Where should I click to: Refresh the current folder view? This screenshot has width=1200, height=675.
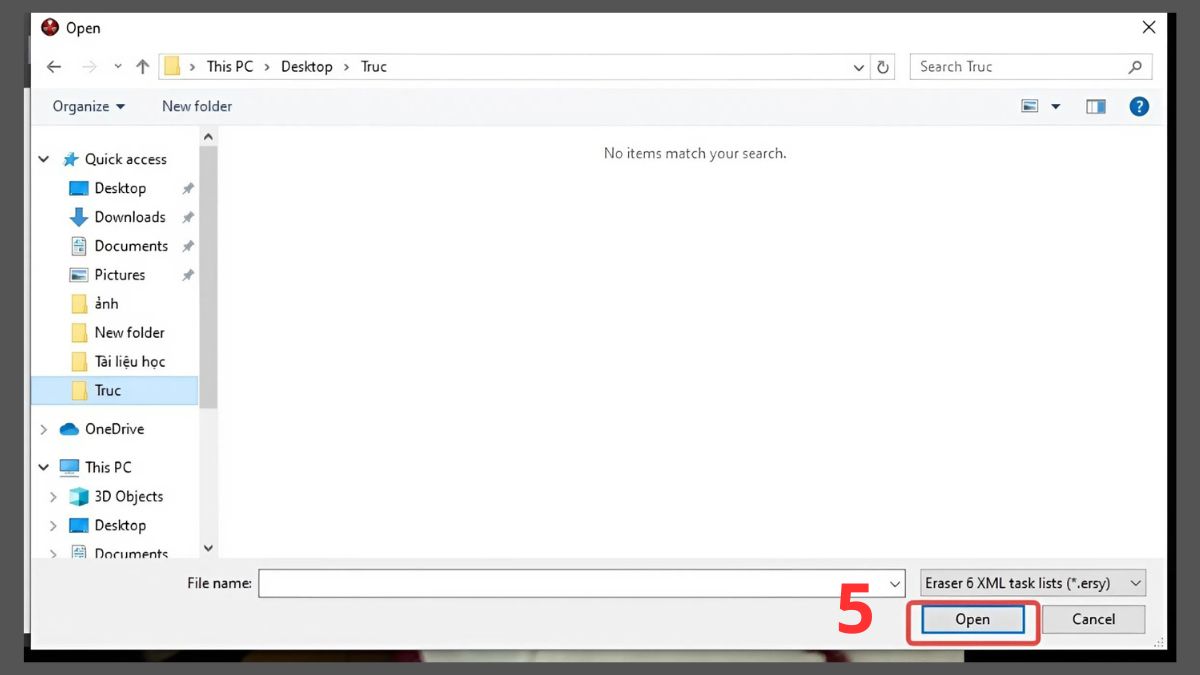pos(883,67)
